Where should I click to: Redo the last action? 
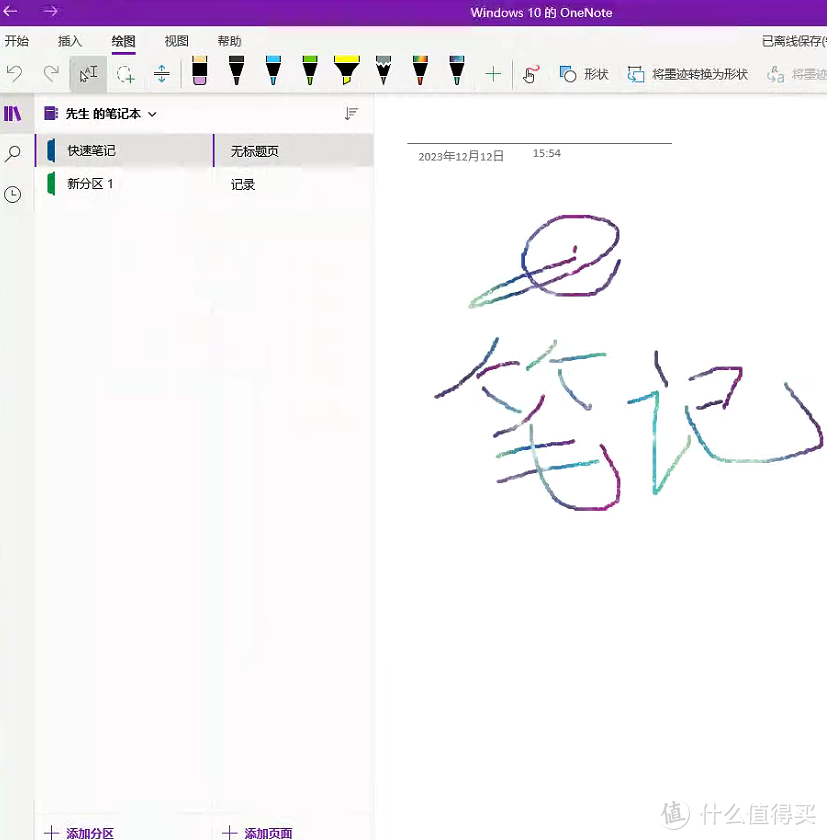point(51,74)
